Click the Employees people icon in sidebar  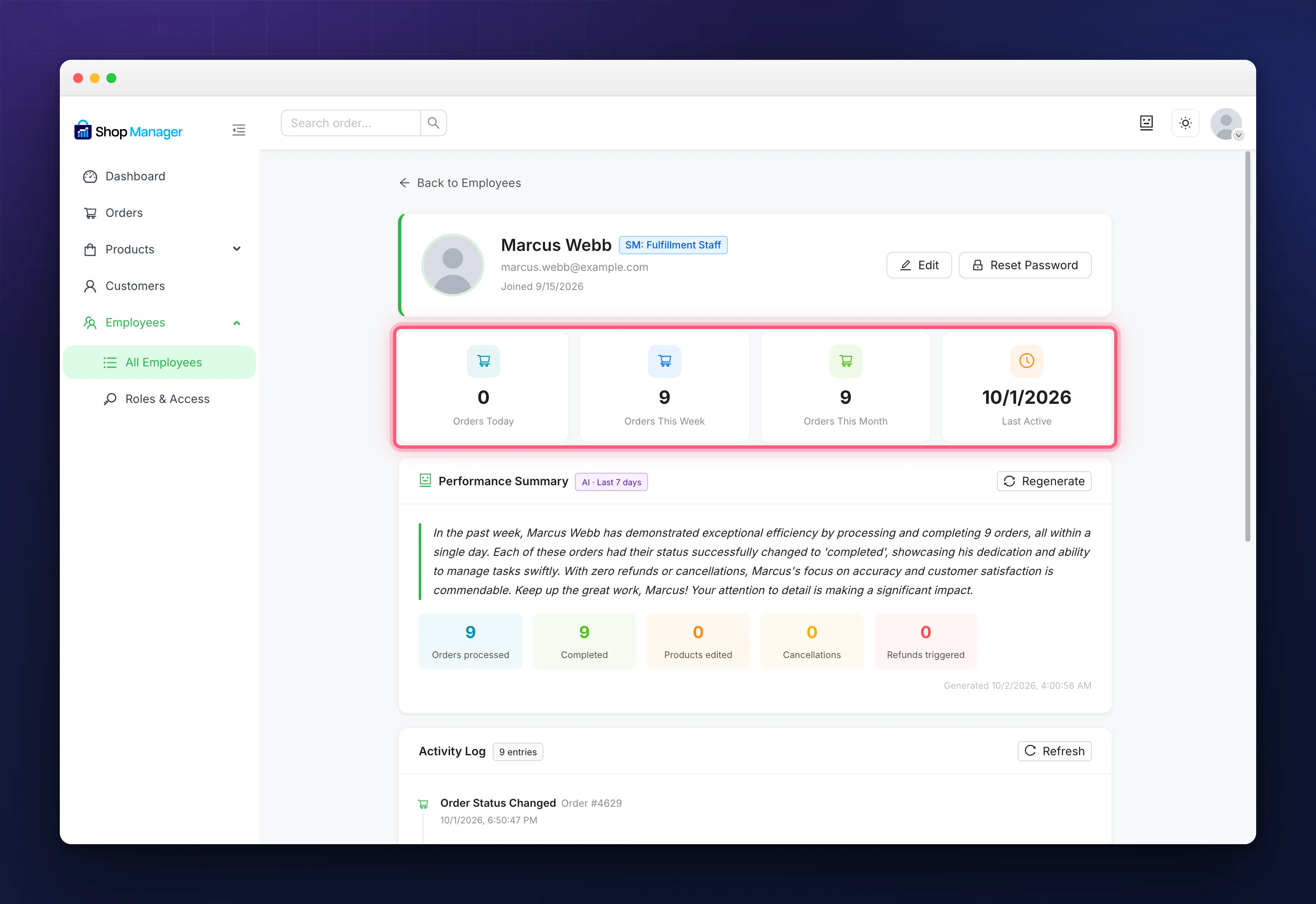90,323
